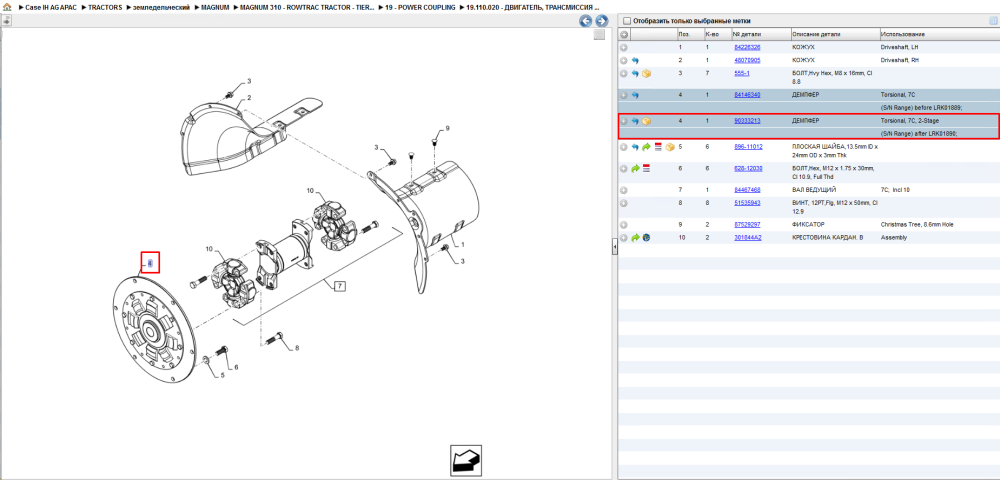The height and width of the screenshot is (480, 1000).
Task: Click red list icon in row 628-12030
Action: coord(646,169)
